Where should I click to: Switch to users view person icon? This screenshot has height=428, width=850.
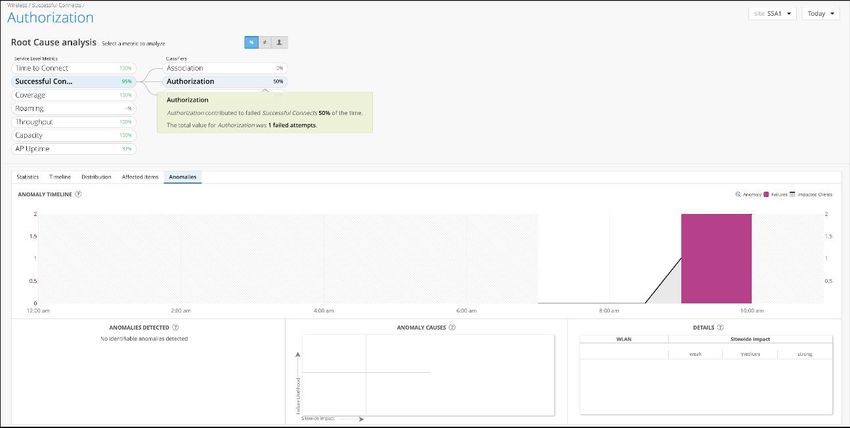pyautogui.click(x=280, y=42)
